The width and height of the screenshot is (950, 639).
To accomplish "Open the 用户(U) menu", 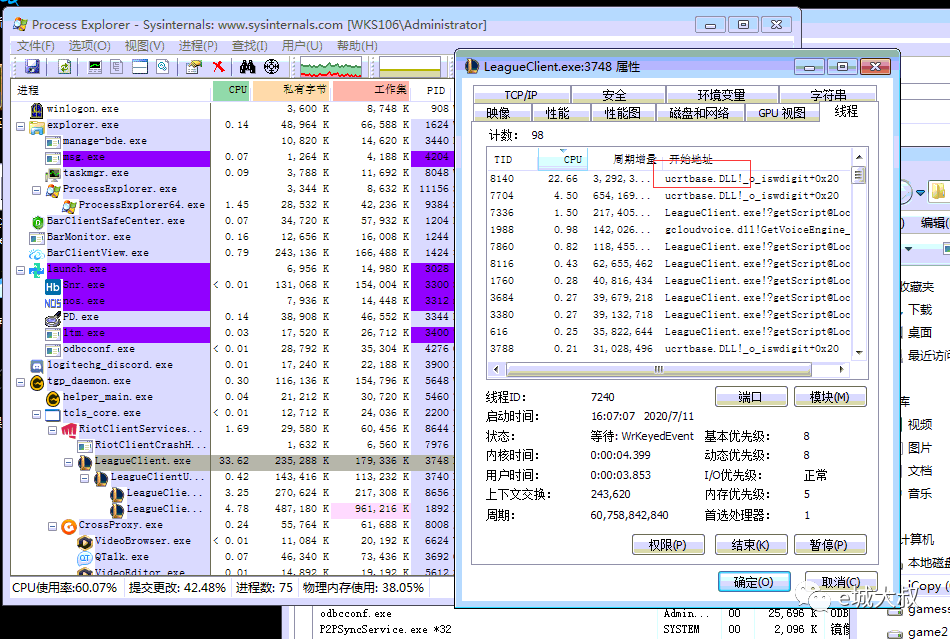I will [x=302, y=45].
